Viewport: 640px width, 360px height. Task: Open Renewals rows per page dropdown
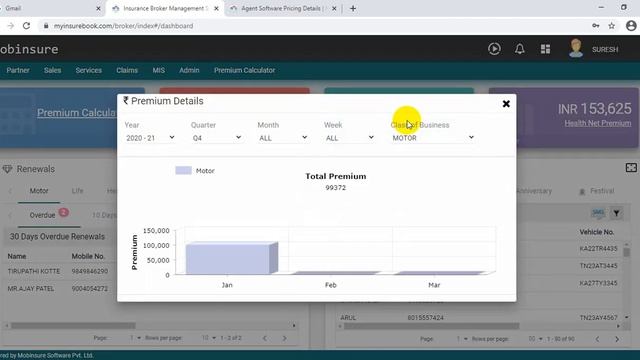pos(209,338)
